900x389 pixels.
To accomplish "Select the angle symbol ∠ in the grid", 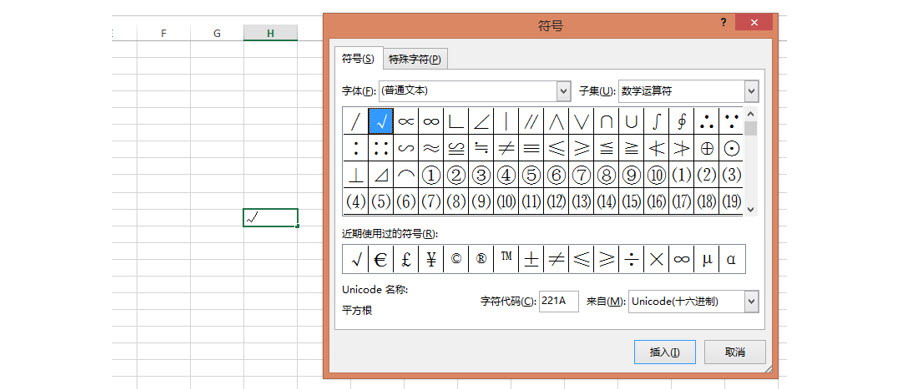I will pyautogui.click(x=481, y=121).
